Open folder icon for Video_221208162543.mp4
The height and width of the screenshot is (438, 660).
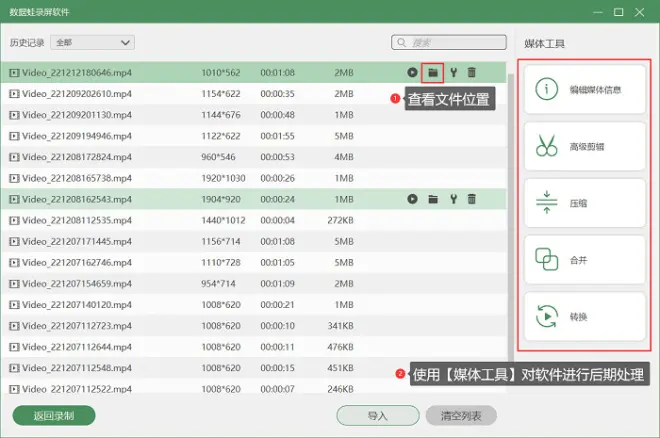click(433, 199)
